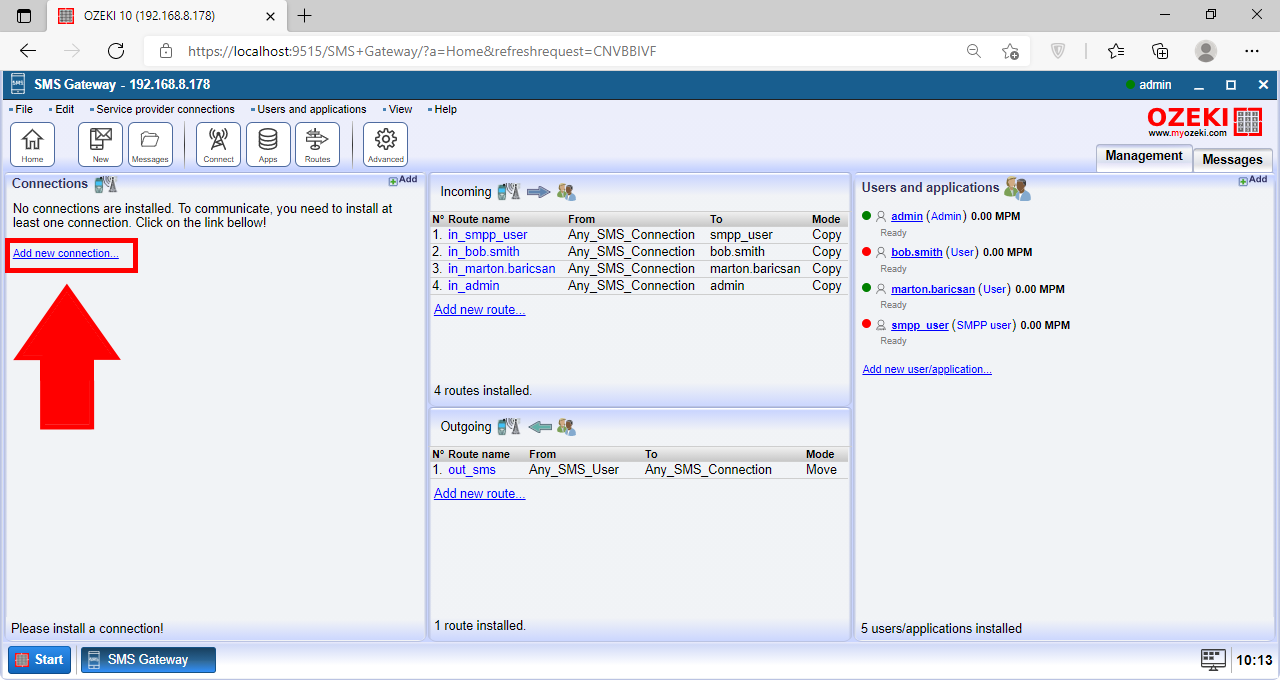The width and height of the screenshot is (1280, 680).
Task: Click the Connect antenna toolbar icon
Action: [218, 144]
